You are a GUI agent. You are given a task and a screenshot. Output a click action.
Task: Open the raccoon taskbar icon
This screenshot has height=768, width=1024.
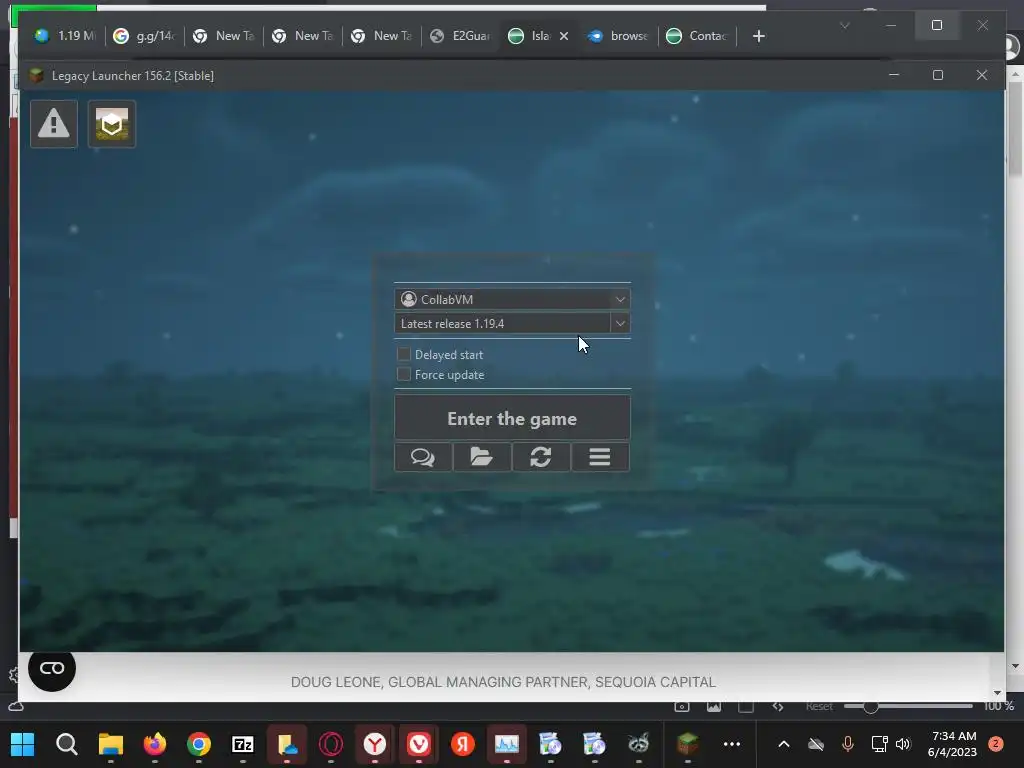point(639,744)
